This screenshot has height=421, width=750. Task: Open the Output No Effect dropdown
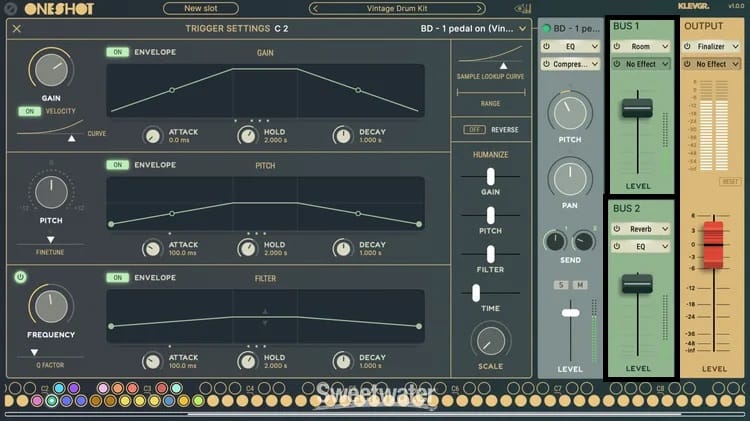point(711,64)
